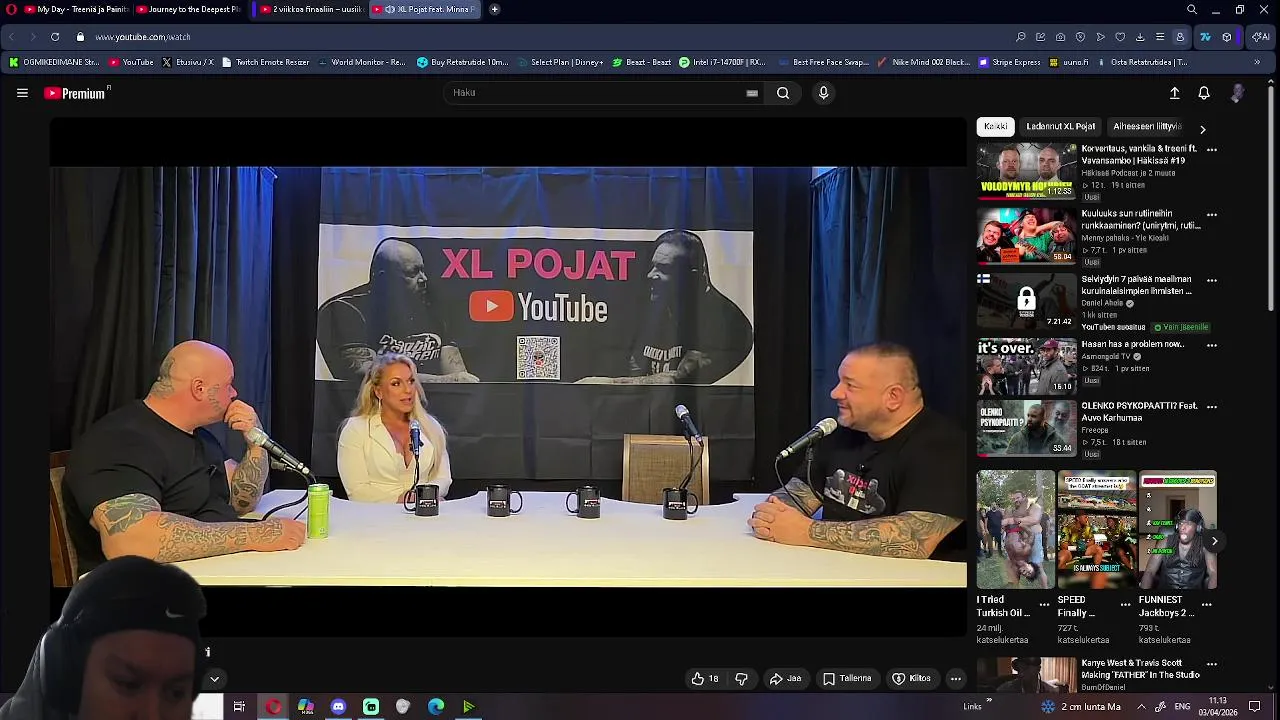Screen dimensions: 1280x720
Task: Open options for OLENKO PSYKOPAATTI video
Action: click(1212, 407)
